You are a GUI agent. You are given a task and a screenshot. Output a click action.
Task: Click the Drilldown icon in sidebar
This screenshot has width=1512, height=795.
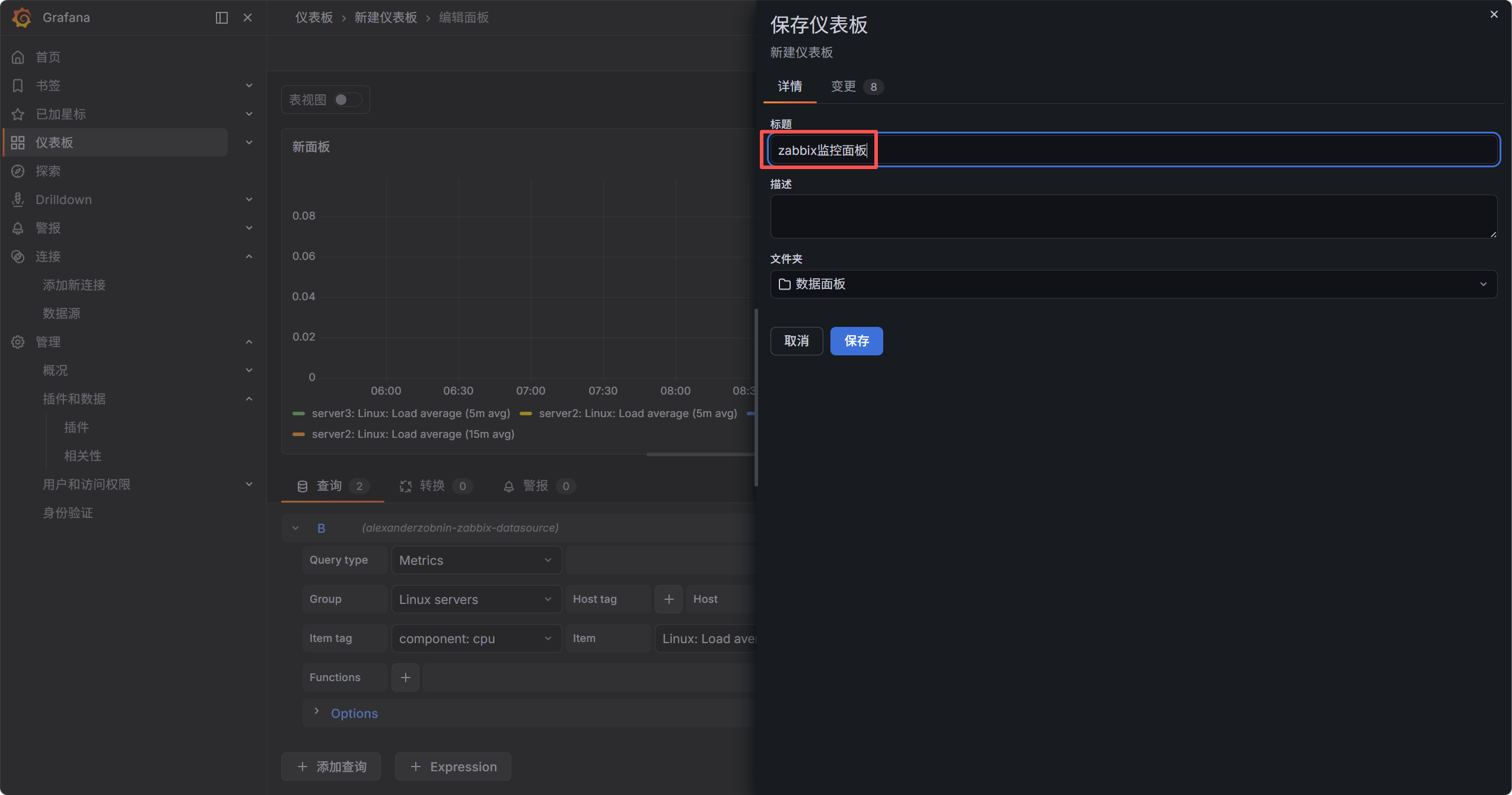pyautogui.click(x=18, y=199)
